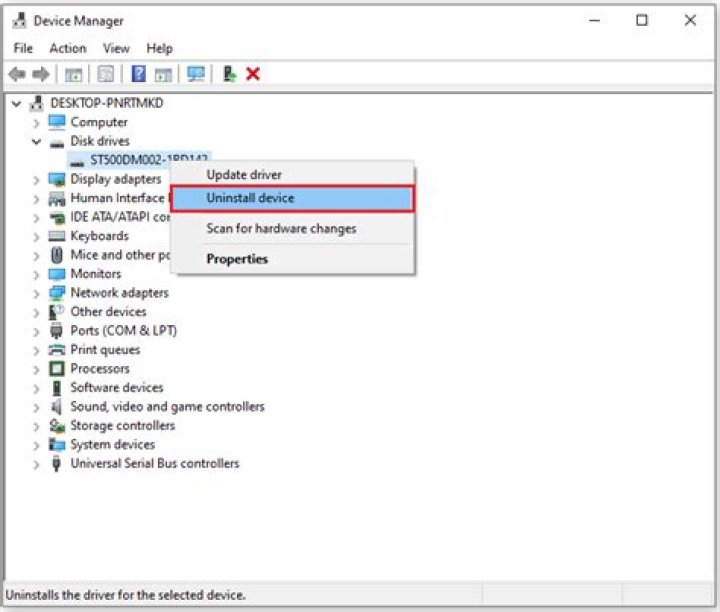Click the green Update driver toolbar icon
This screenshot has height=612, width=720.
point(229,74)
